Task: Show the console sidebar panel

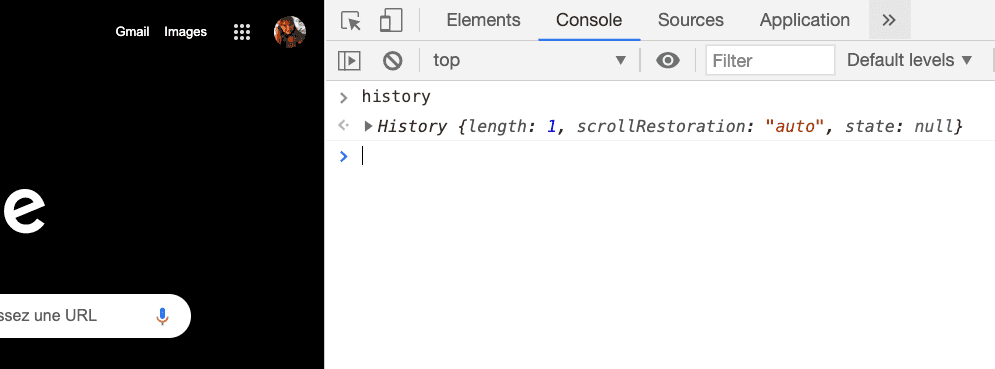Action: click(349, 60)
